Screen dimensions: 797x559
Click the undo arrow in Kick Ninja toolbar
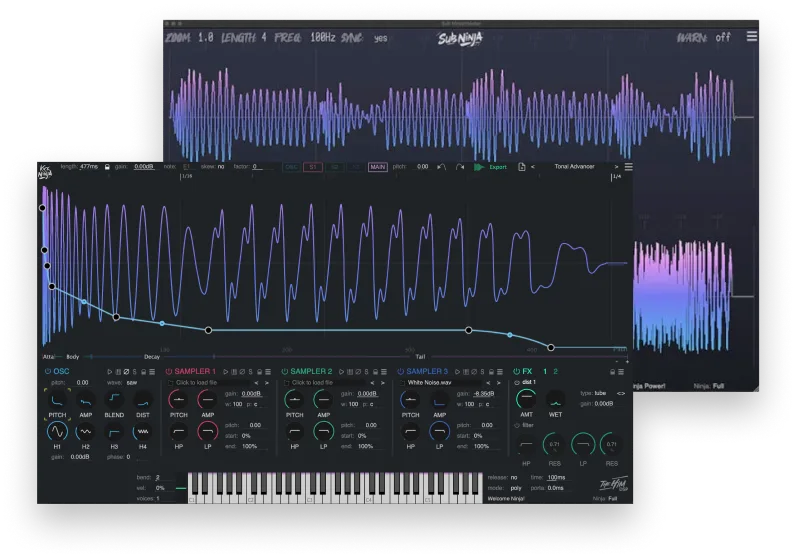[441, 167]
